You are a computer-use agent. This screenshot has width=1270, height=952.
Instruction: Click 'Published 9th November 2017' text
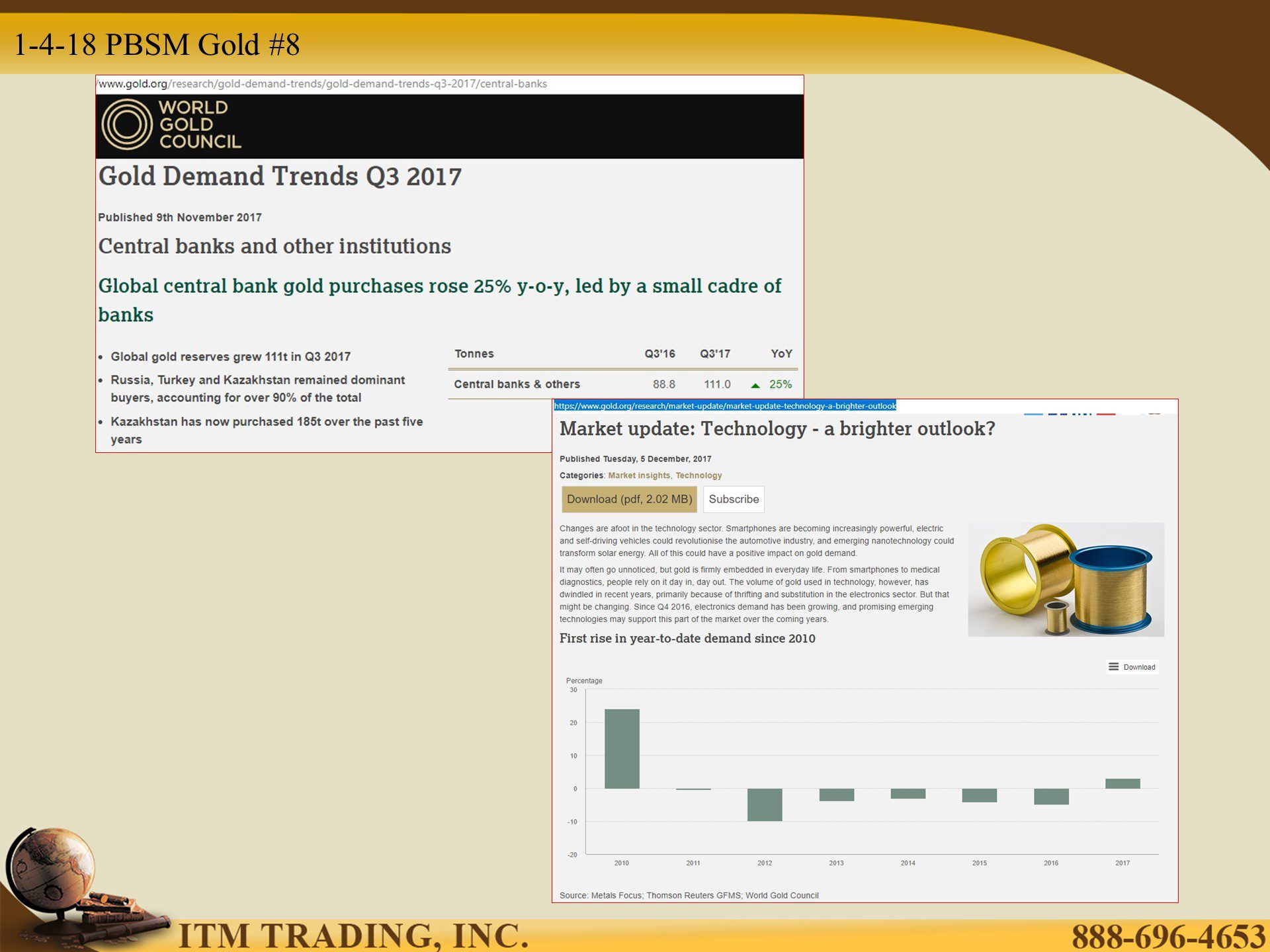point(180,218)
